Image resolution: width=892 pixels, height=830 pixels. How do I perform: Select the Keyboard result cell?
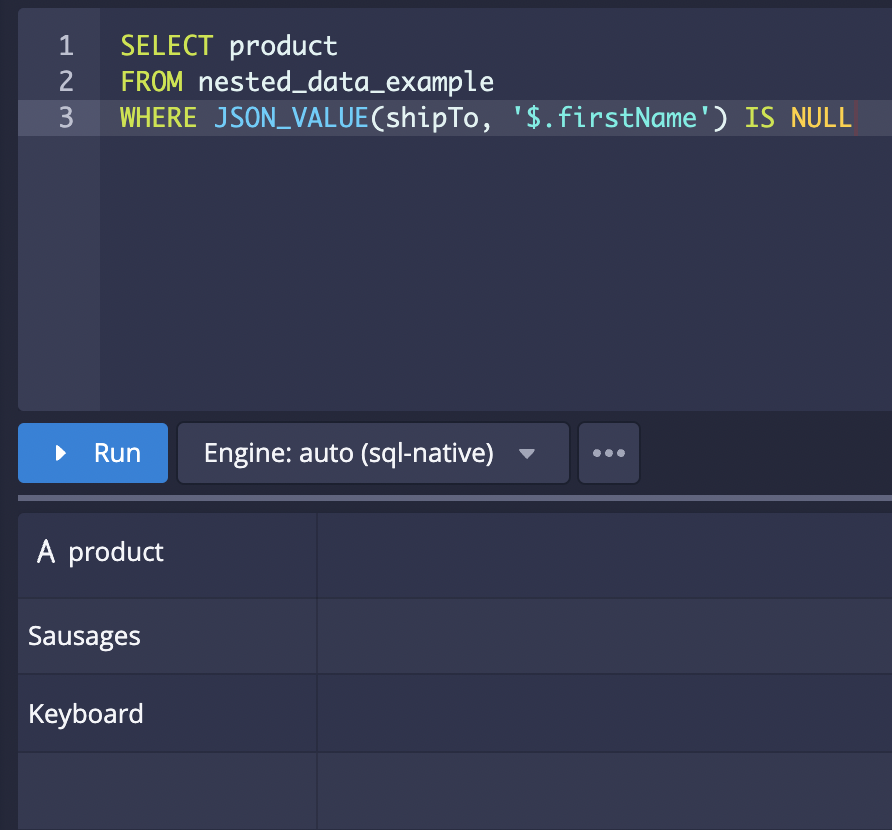coord(86,714)
